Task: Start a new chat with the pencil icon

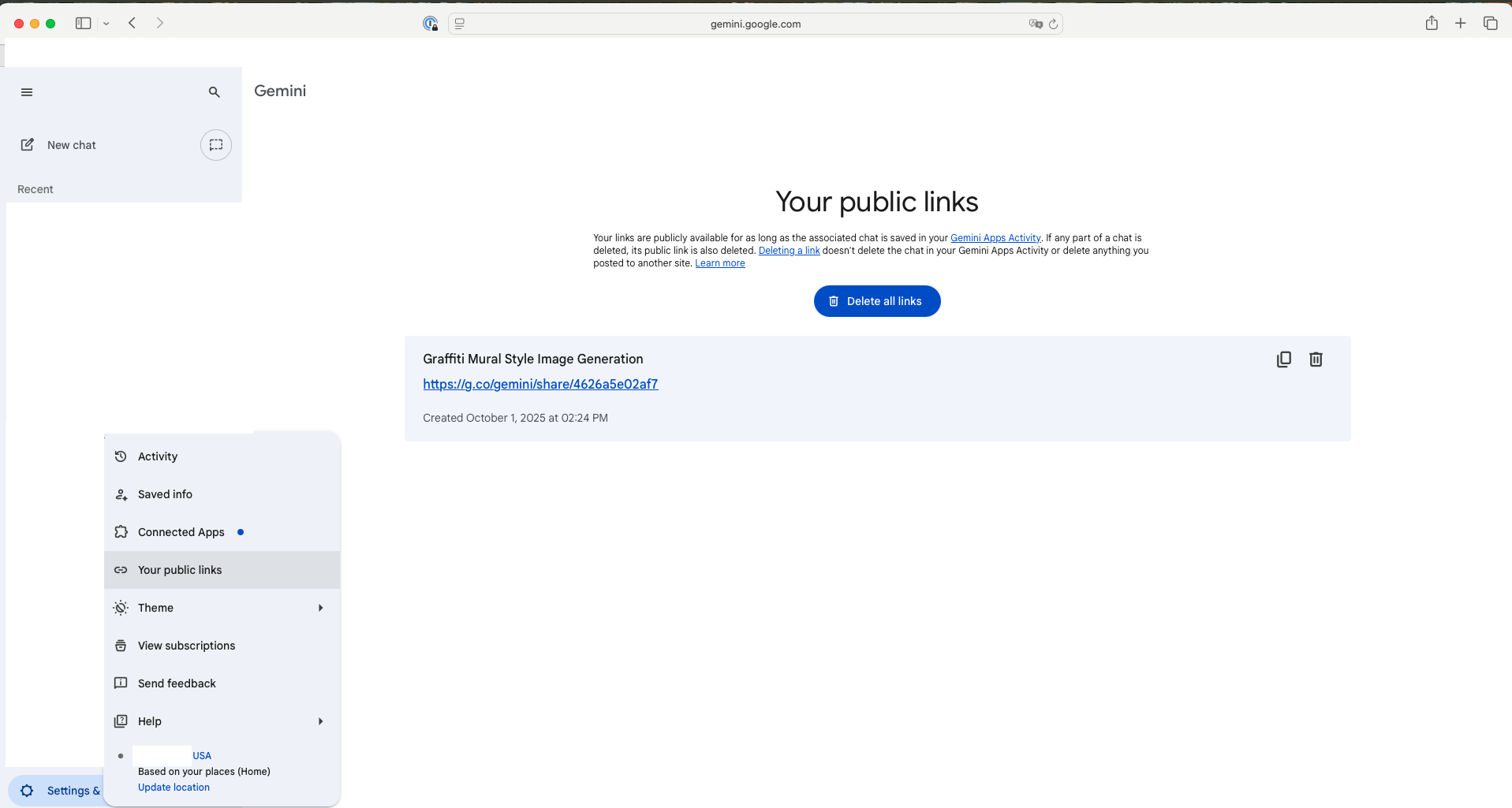Action: coord(28,144)
